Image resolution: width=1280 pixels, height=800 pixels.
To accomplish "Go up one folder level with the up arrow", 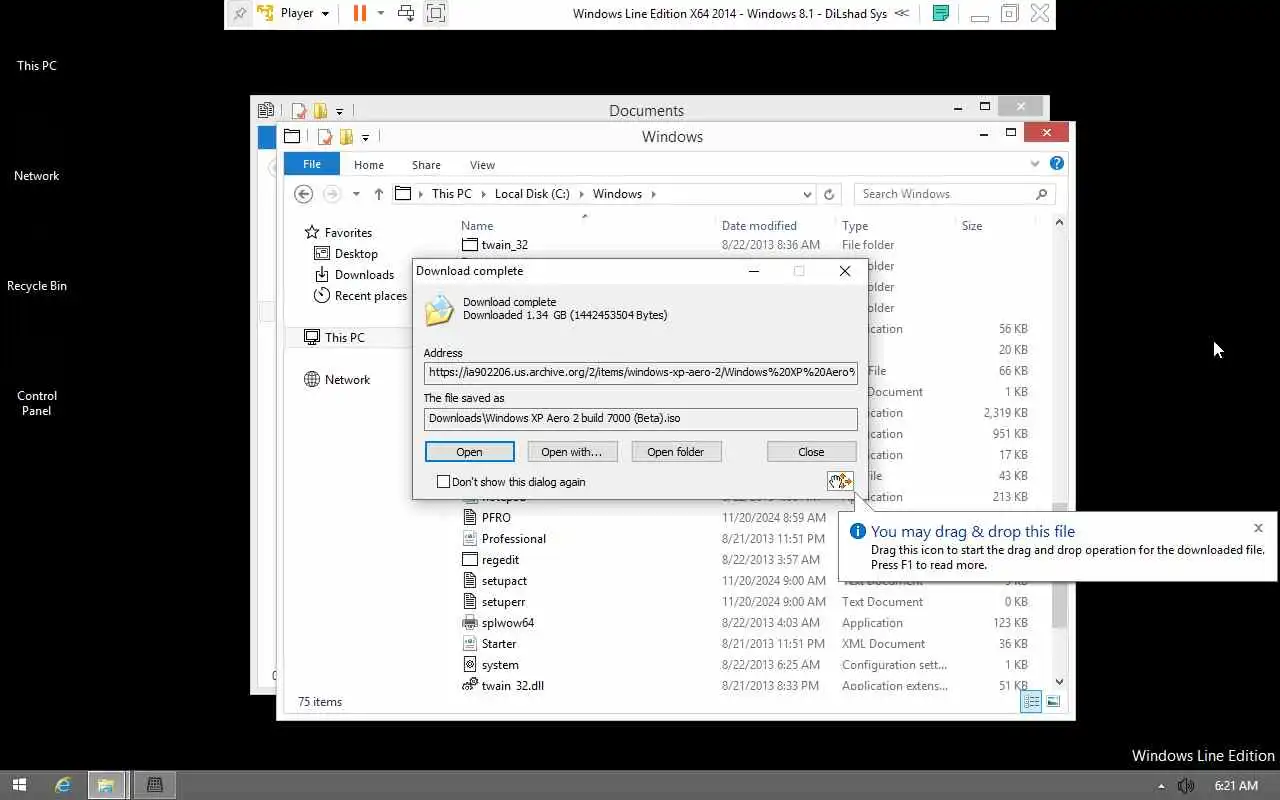I will click(378, 194).
